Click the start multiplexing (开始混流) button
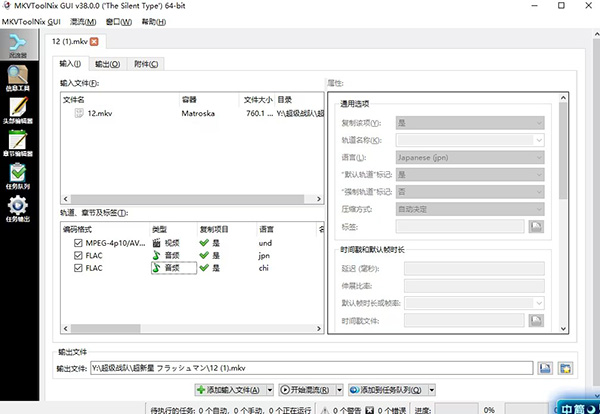 [x=309, y=390]
